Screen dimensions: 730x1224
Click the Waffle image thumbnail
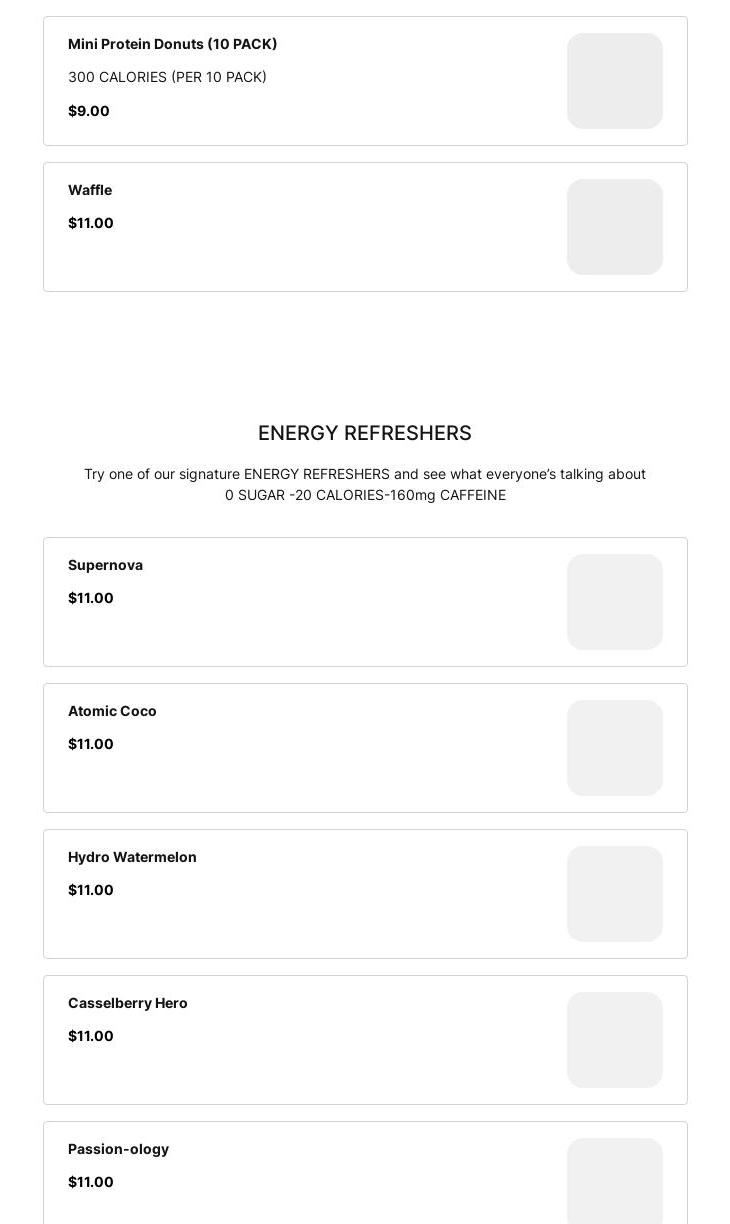[614, 227]
